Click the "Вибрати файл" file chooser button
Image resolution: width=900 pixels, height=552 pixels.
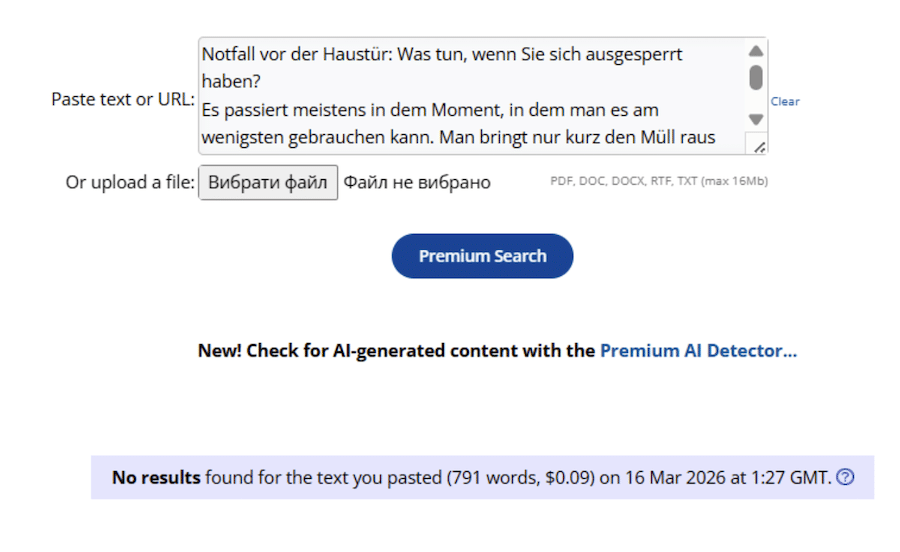pos(268,182)
